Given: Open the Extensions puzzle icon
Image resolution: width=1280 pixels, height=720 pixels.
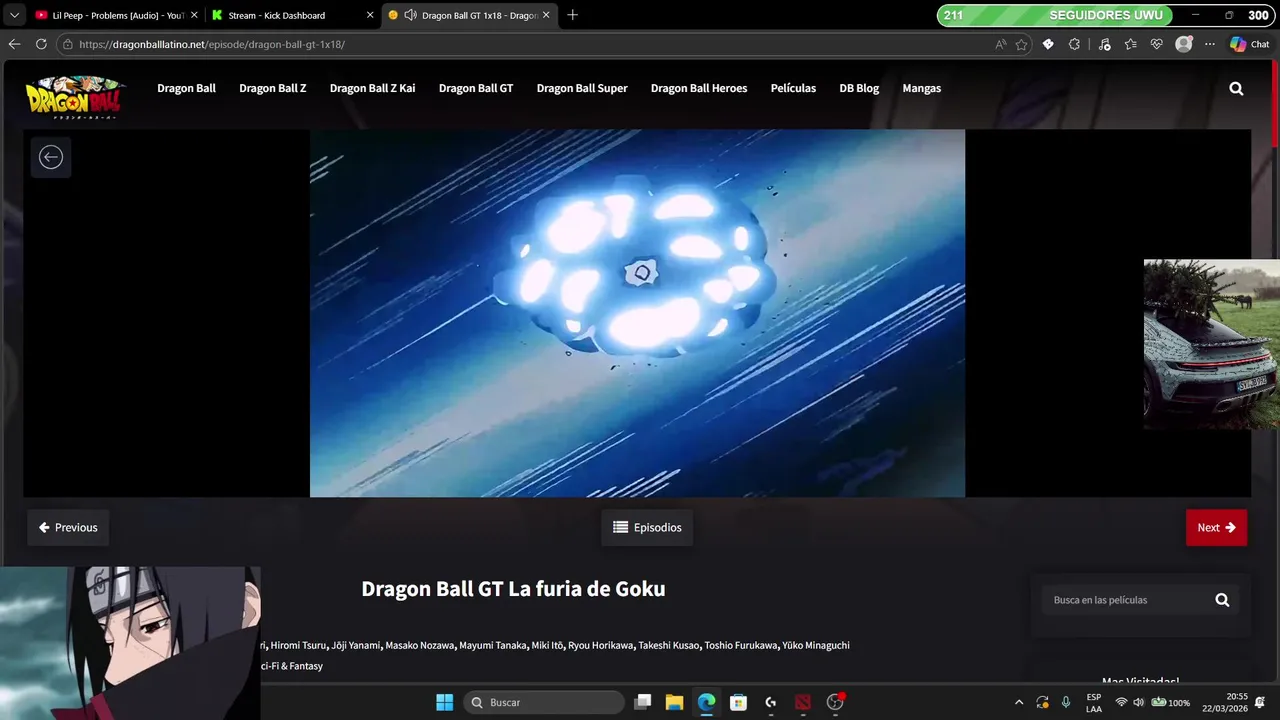Looking at the screenshot, I should (x=1075, y=44).
